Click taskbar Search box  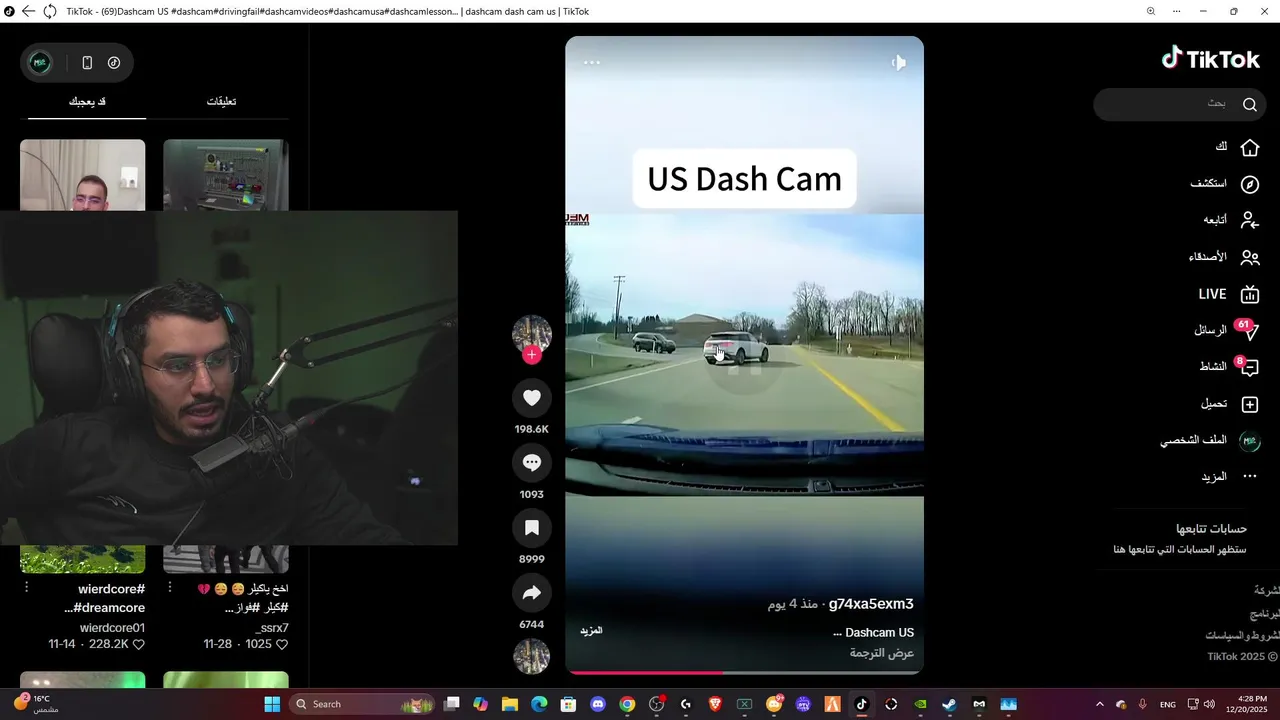coord(363,704)
